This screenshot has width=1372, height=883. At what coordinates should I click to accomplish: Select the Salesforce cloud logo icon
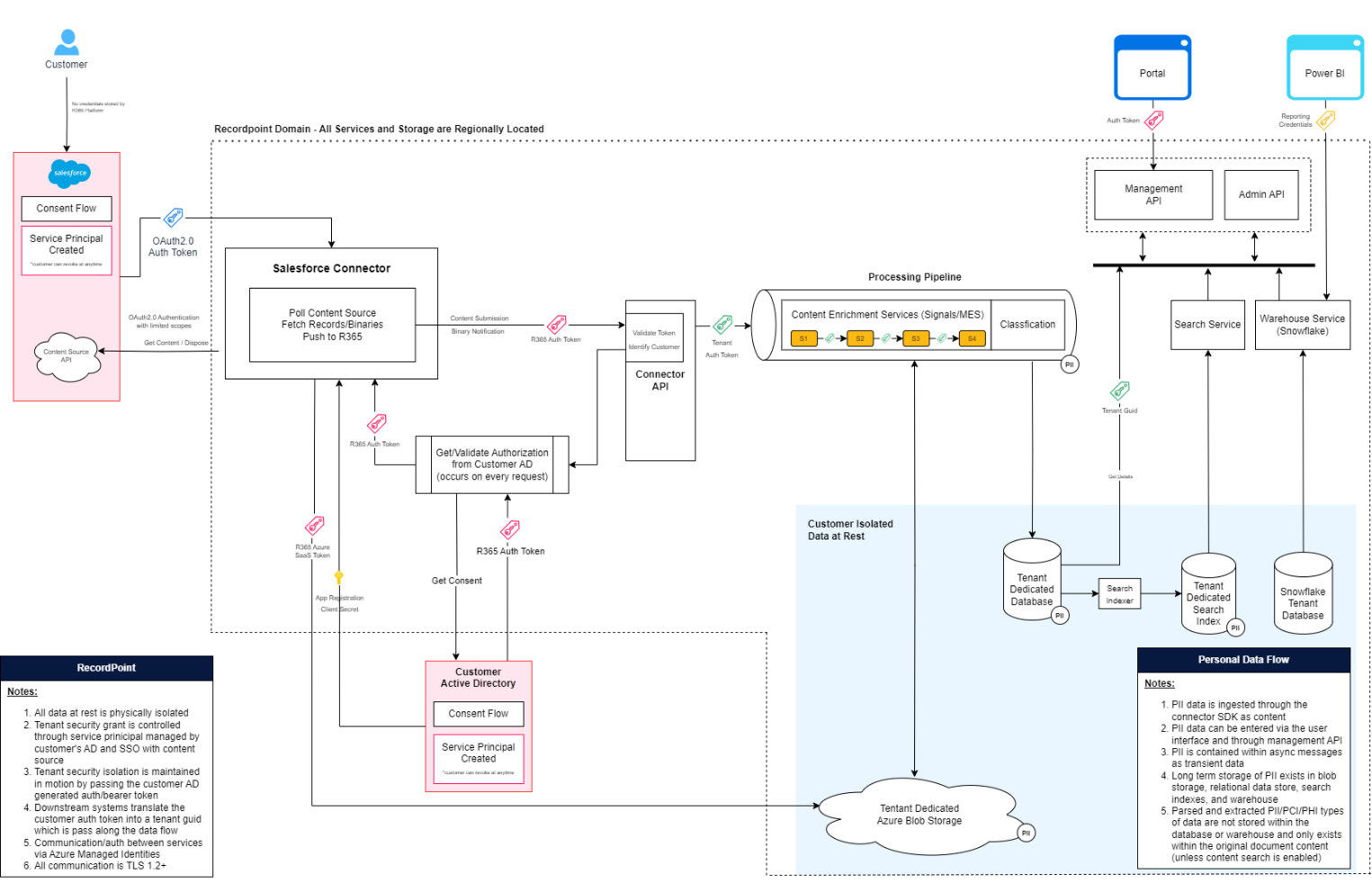pos(68,174)
